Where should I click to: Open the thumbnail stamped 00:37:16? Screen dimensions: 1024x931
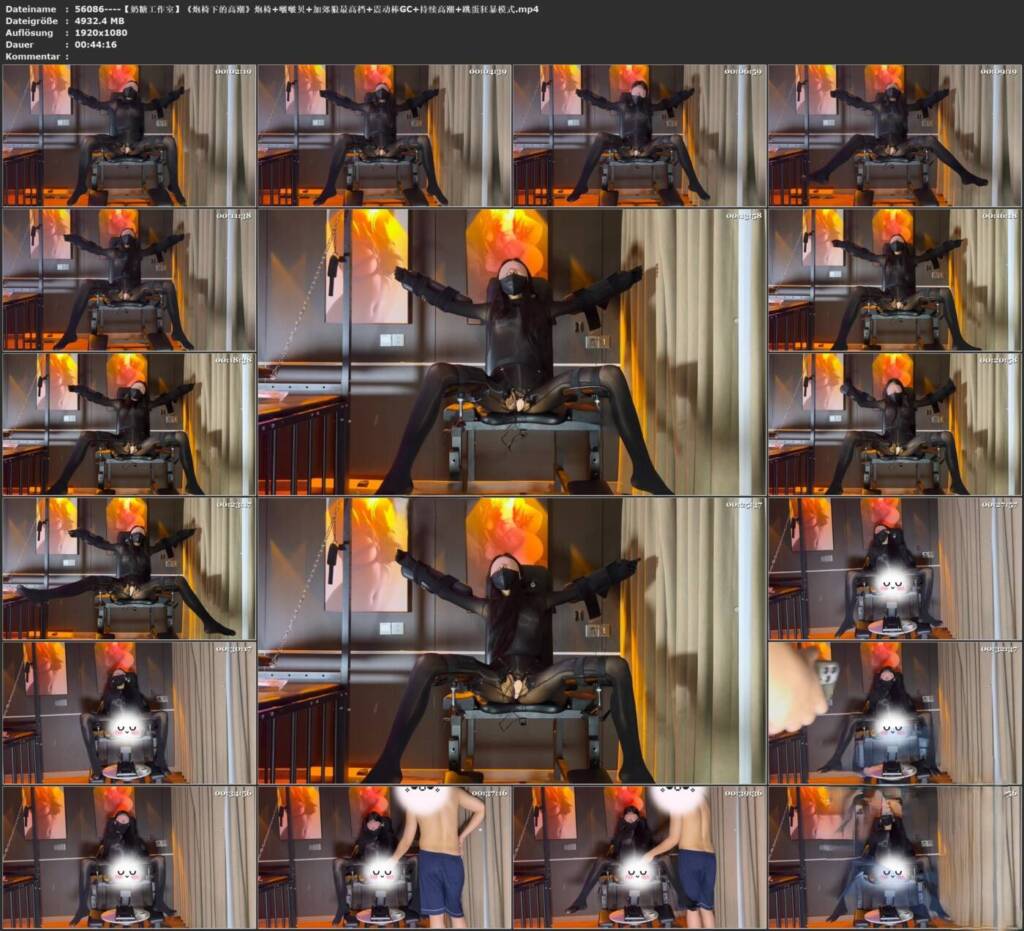[x=385, y=857]
